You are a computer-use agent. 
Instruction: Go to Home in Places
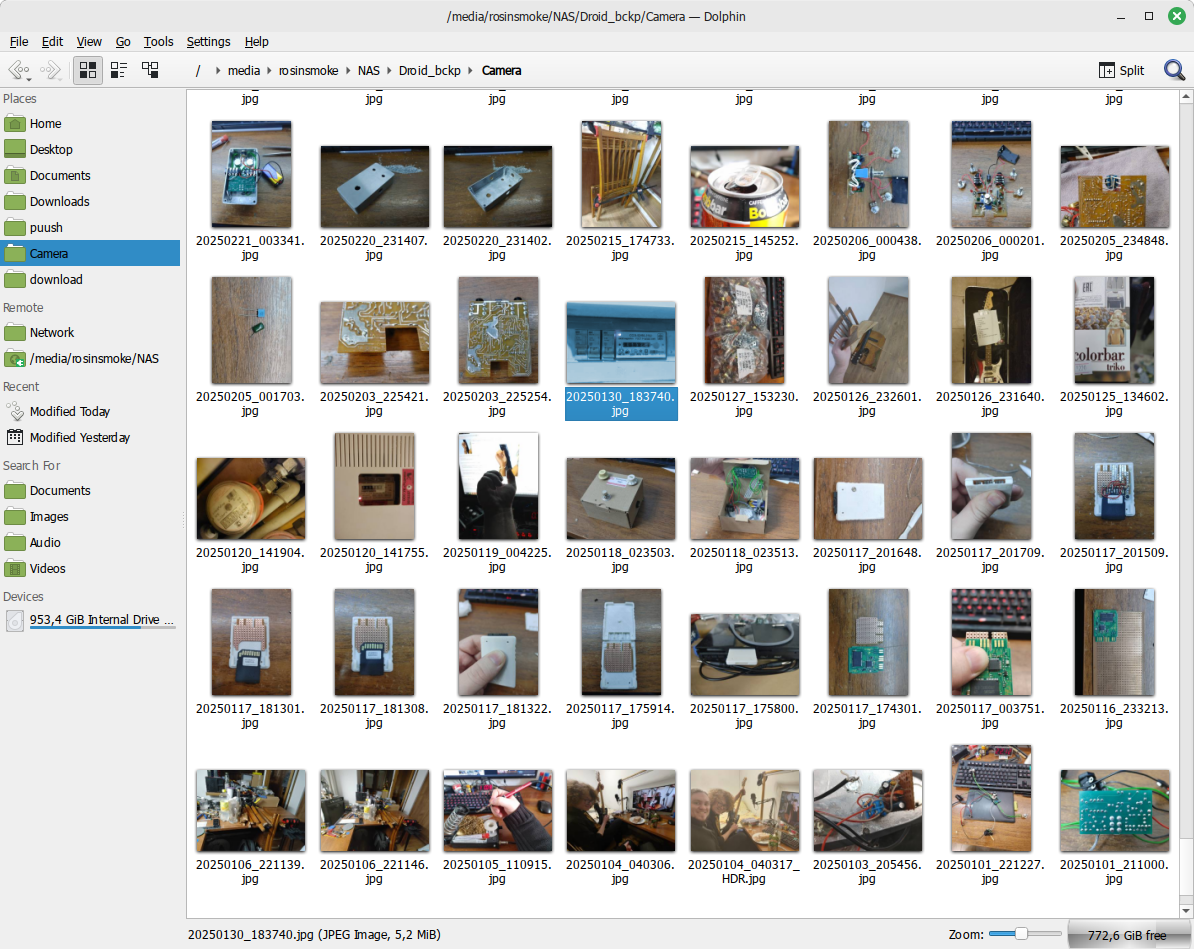pos(90,123)
